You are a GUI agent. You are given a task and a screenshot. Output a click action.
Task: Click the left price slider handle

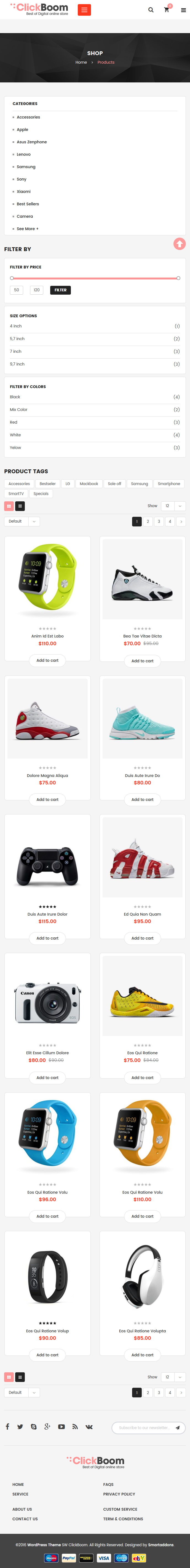click(x=12, y=278)
